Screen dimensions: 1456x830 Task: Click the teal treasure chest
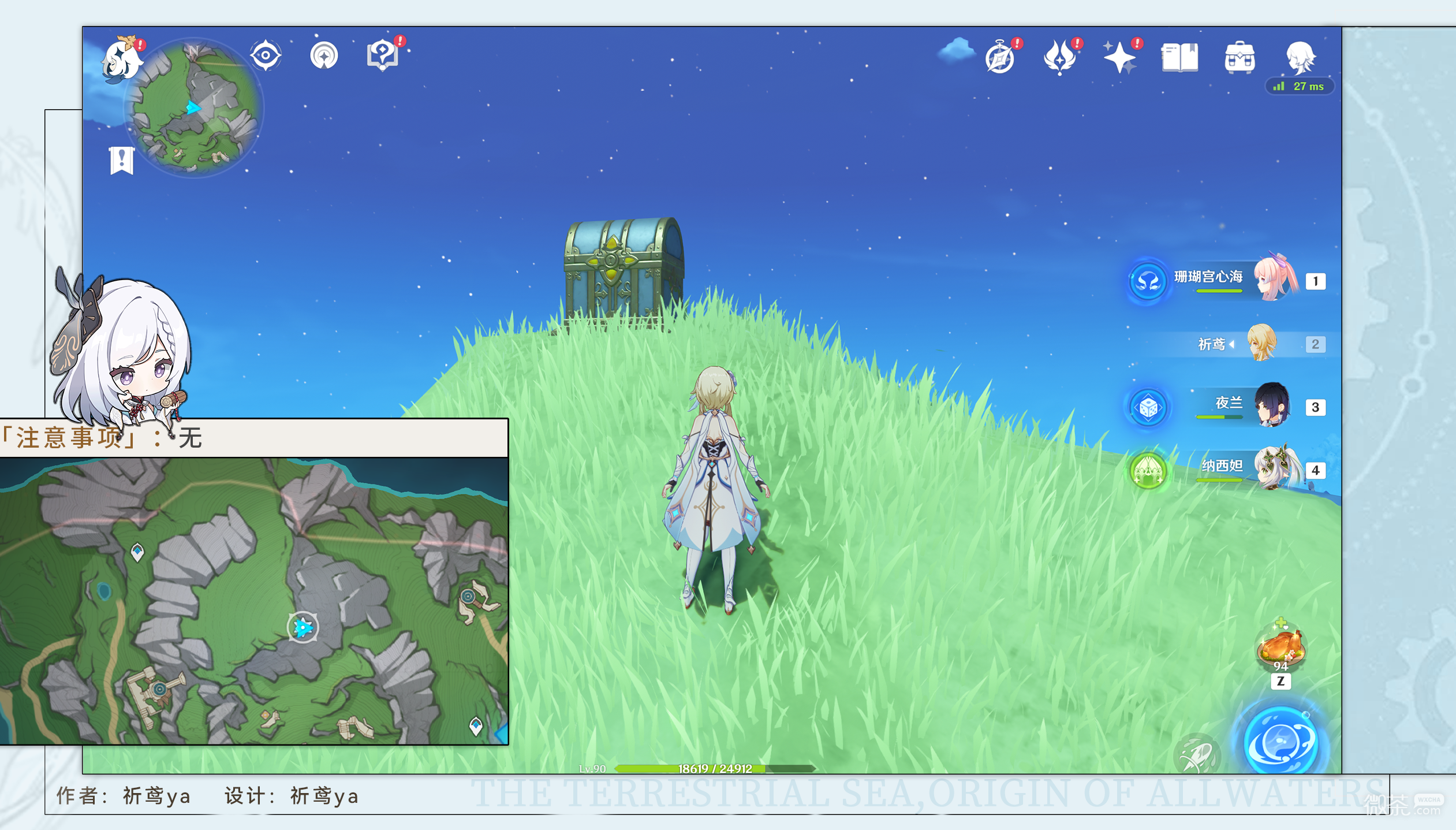[623, 274]
